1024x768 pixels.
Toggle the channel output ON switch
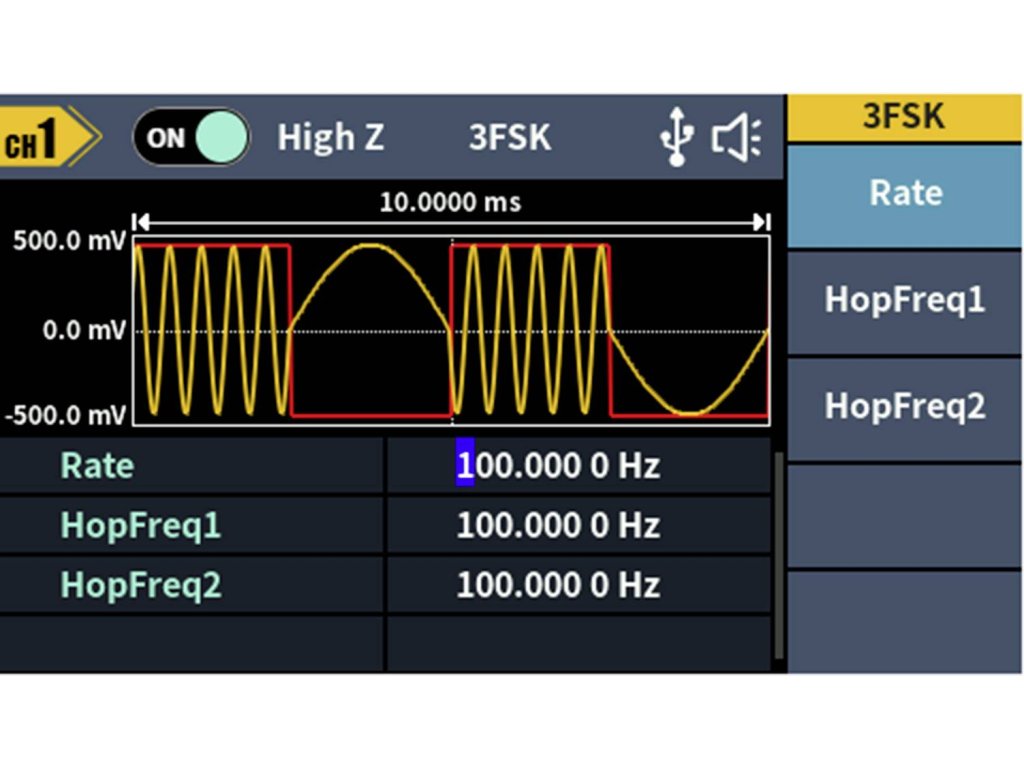click(x=191, y=138)
